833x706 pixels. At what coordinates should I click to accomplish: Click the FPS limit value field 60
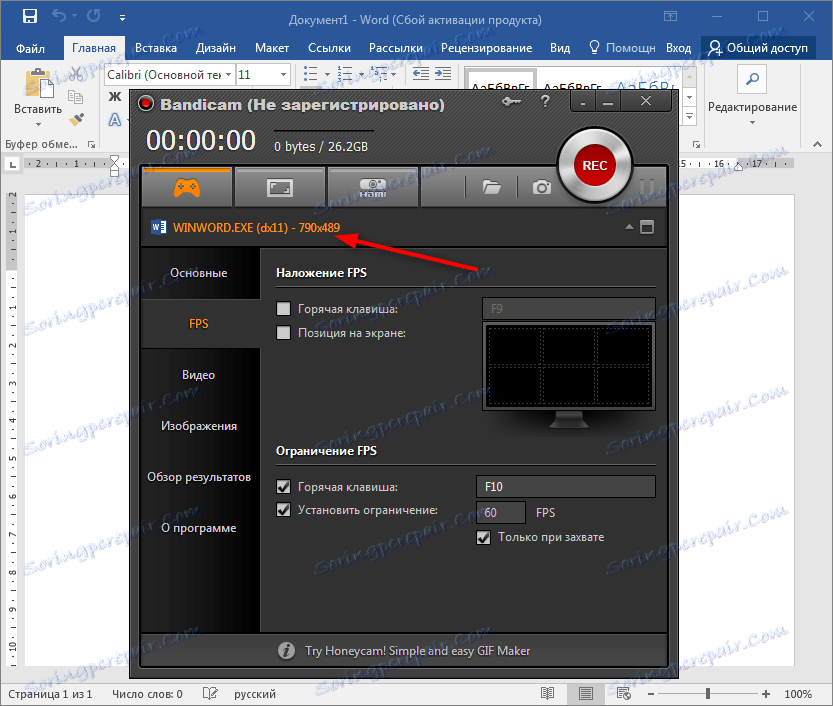point(500,512)
